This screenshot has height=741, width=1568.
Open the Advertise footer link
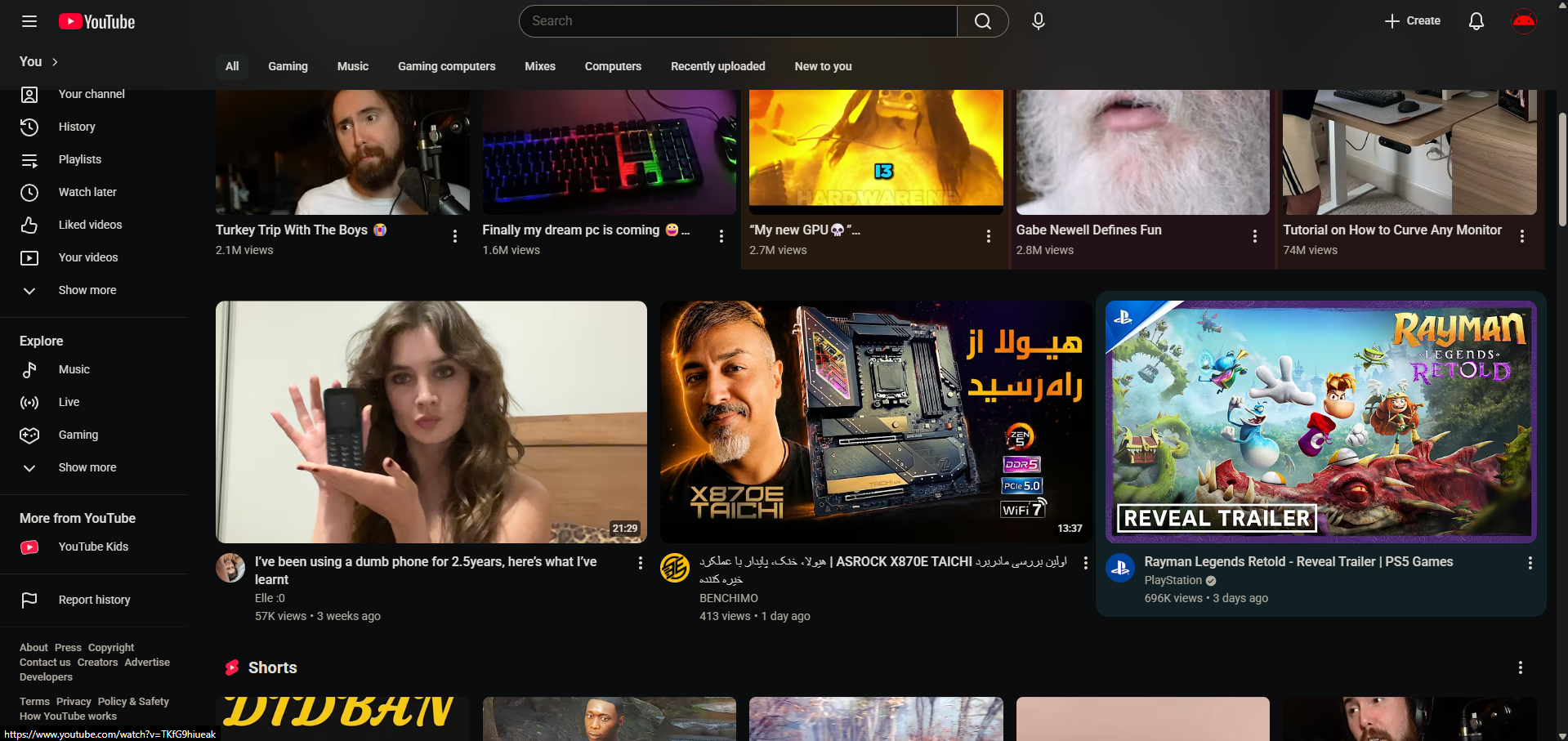[x=147, y=663]
